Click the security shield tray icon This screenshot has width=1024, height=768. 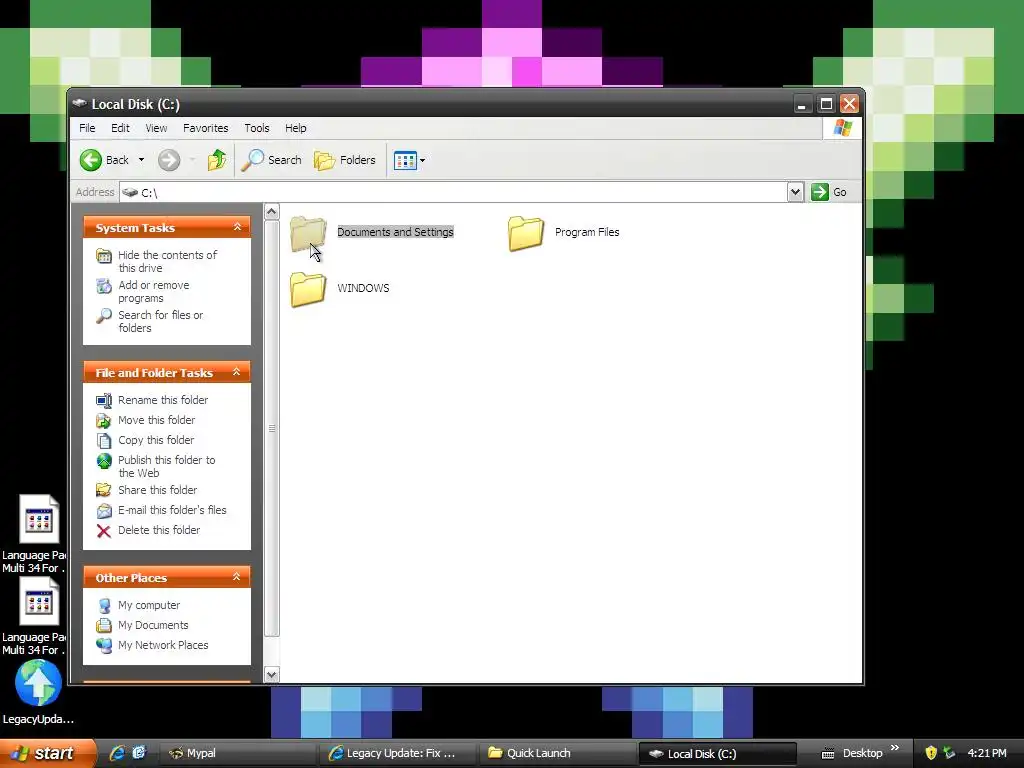931,753
